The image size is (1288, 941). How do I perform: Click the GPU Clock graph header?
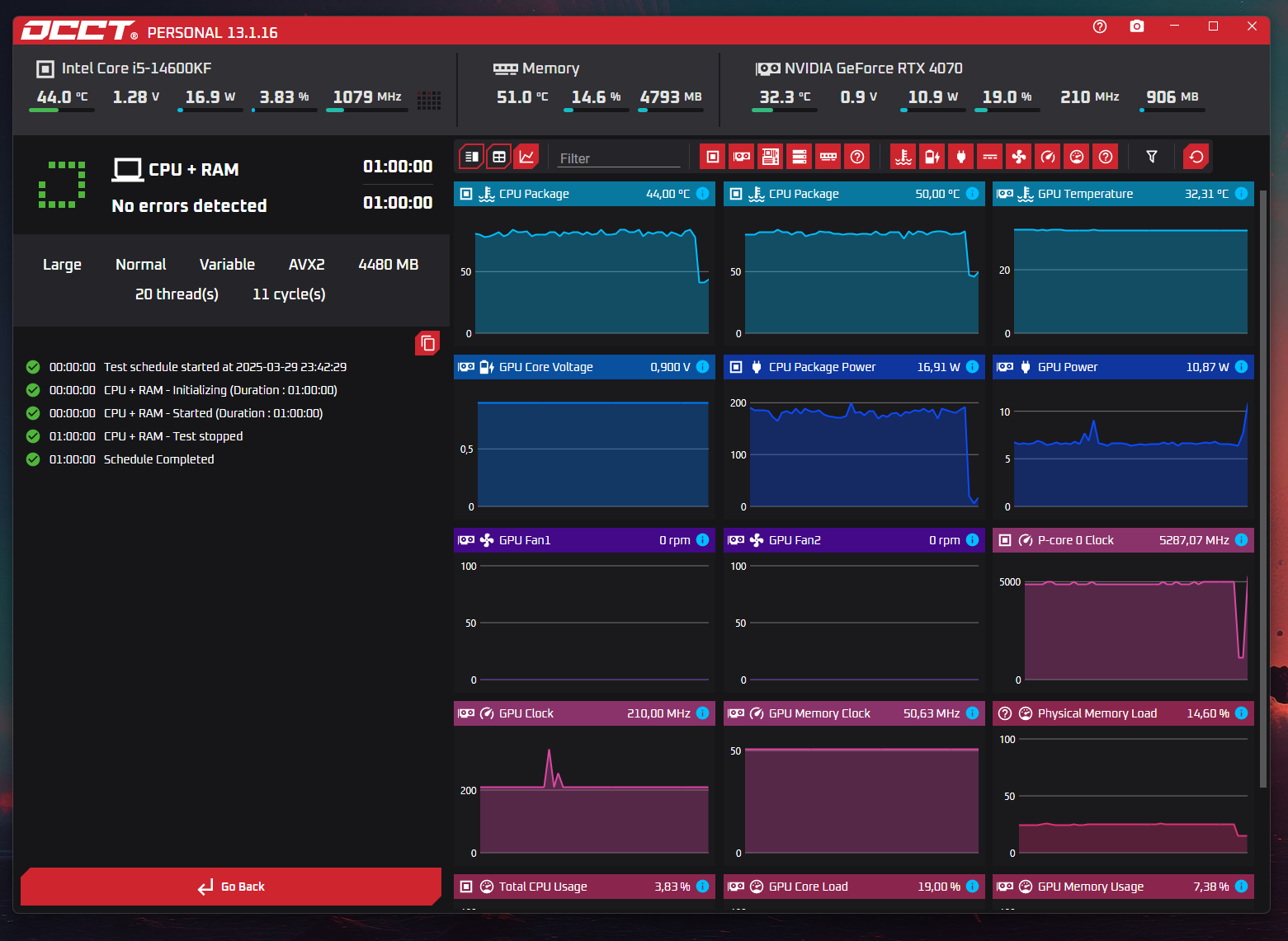(x=584, y=713)
